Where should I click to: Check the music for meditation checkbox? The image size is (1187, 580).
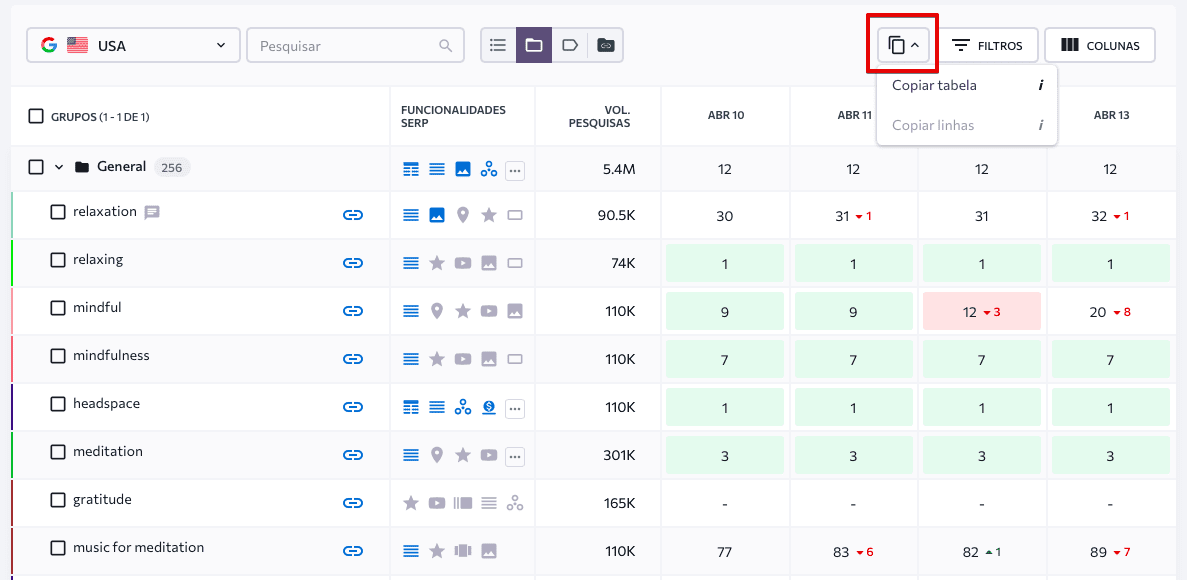[x=58, y=548]
